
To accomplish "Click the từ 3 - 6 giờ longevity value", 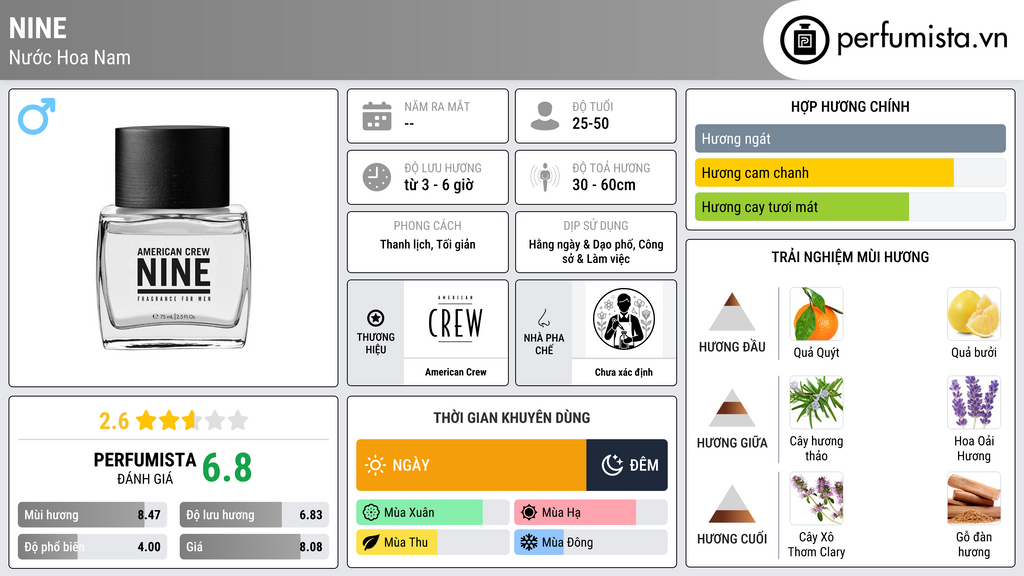I will pyautogui.click(x=439, y=185).
